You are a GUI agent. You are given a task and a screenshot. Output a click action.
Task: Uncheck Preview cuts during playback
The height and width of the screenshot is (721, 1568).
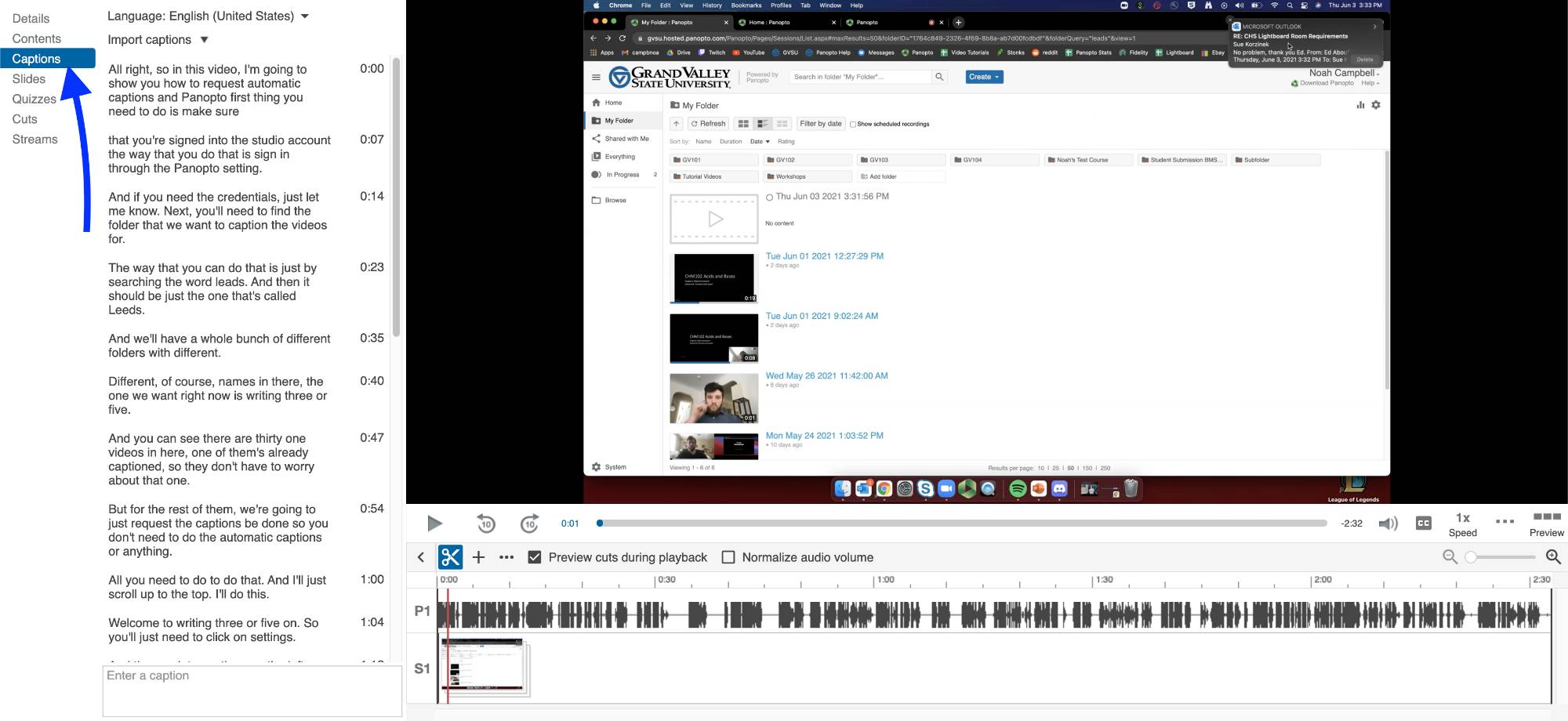pos(535,557)
